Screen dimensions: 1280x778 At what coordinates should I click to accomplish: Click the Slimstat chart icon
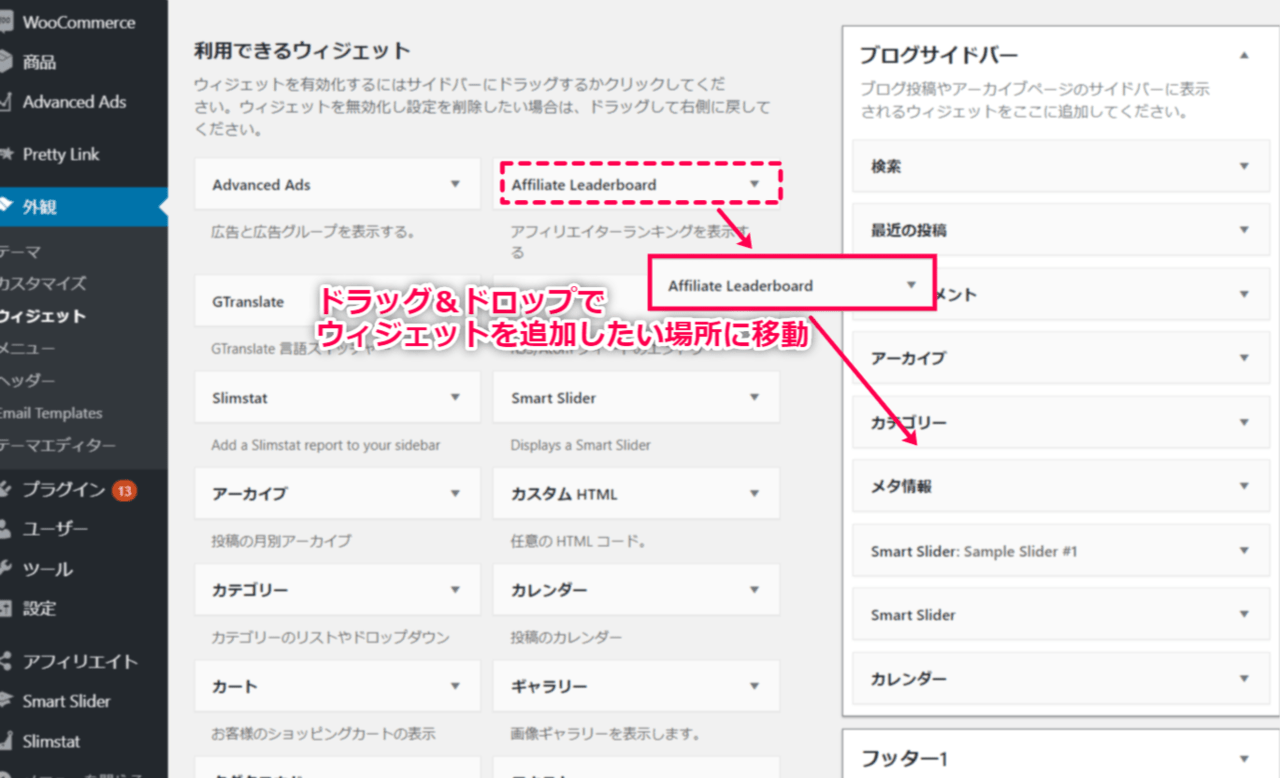tap(6, 741)
